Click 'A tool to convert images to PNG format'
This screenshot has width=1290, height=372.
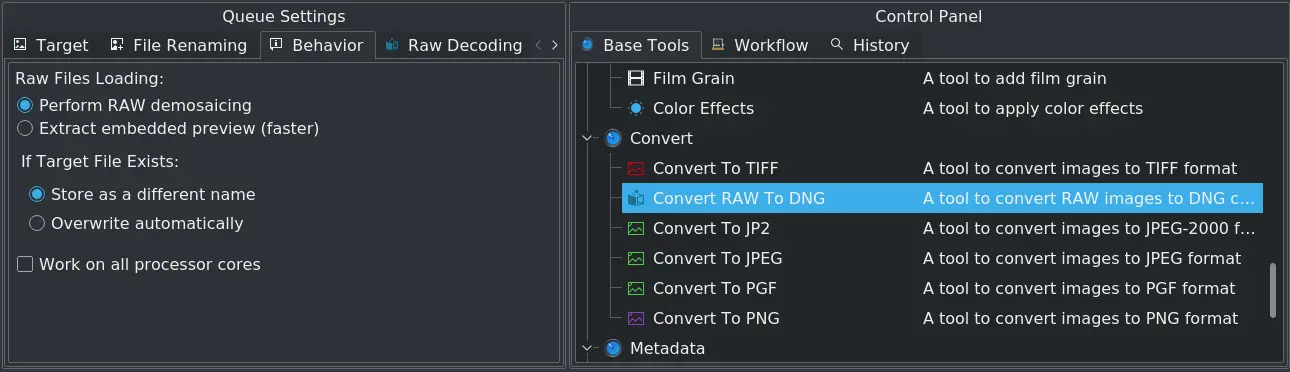1081,318
